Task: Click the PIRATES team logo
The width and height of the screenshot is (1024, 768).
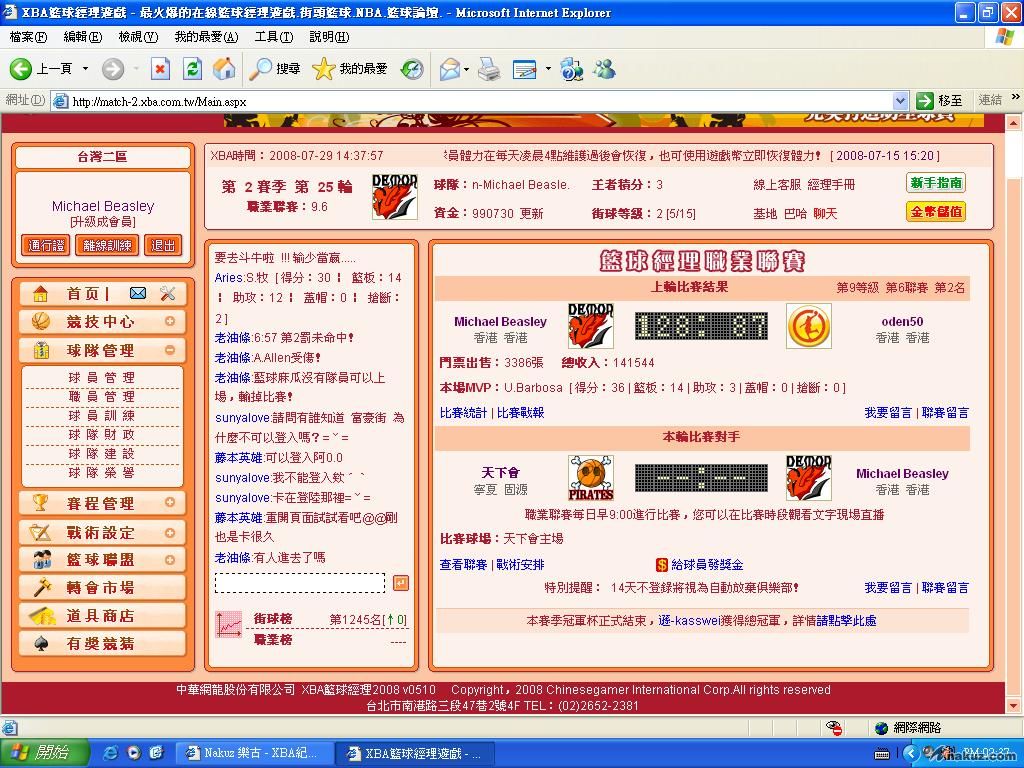Action: pos(590,478)
